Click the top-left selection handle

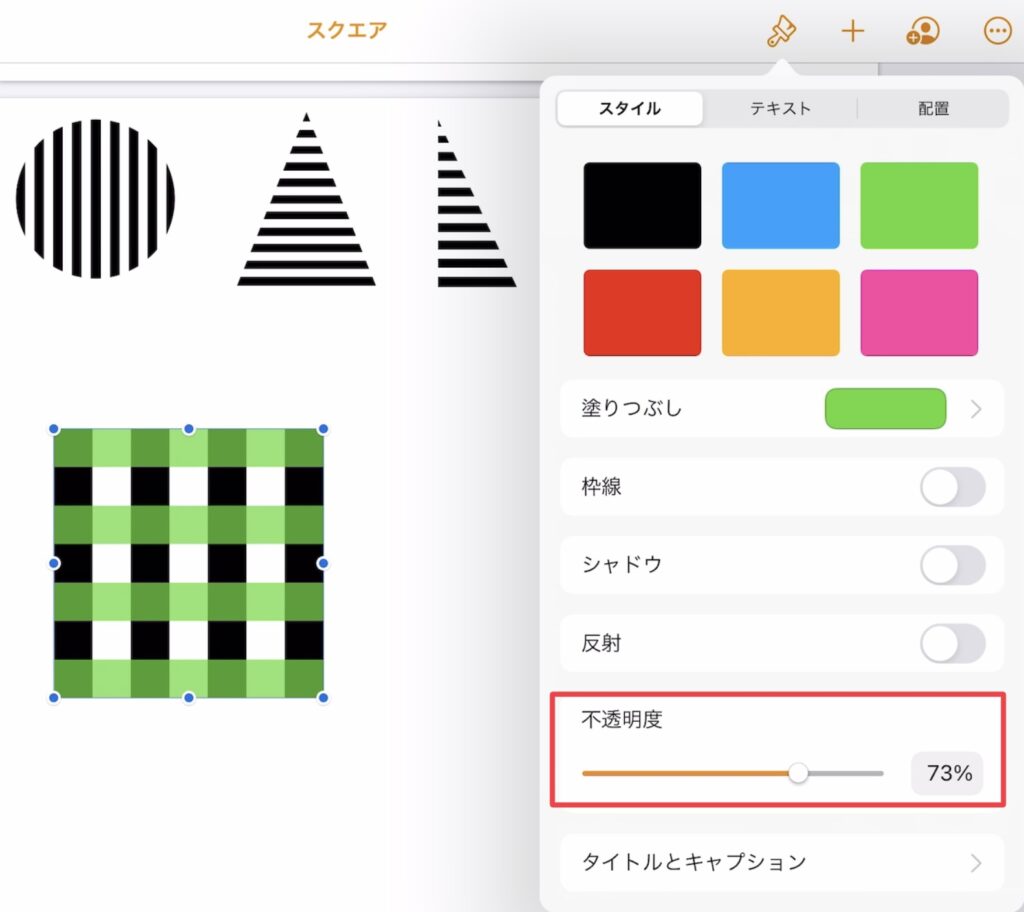point(54,429)
